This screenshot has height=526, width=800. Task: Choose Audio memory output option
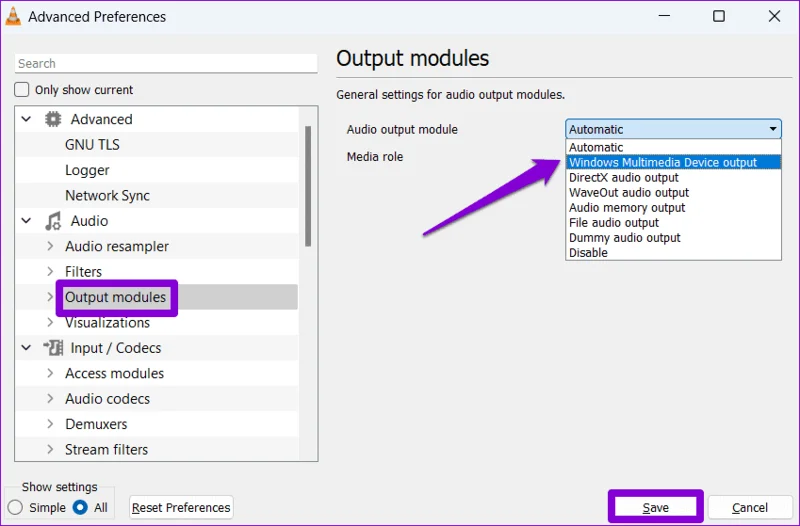click(x=673, y=208)
